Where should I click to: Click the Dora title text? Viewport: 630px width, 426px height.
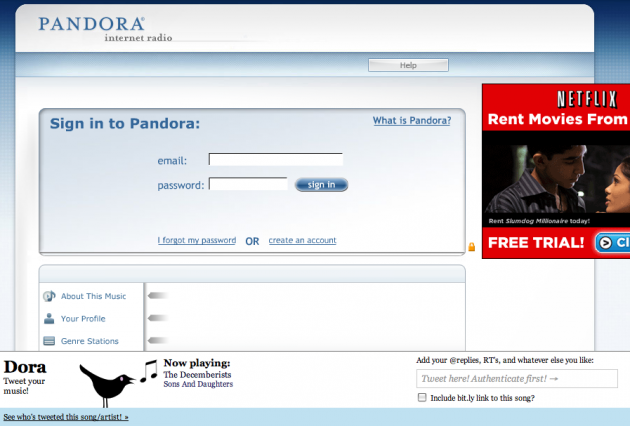pyautogui.click(x=25, y=367)
